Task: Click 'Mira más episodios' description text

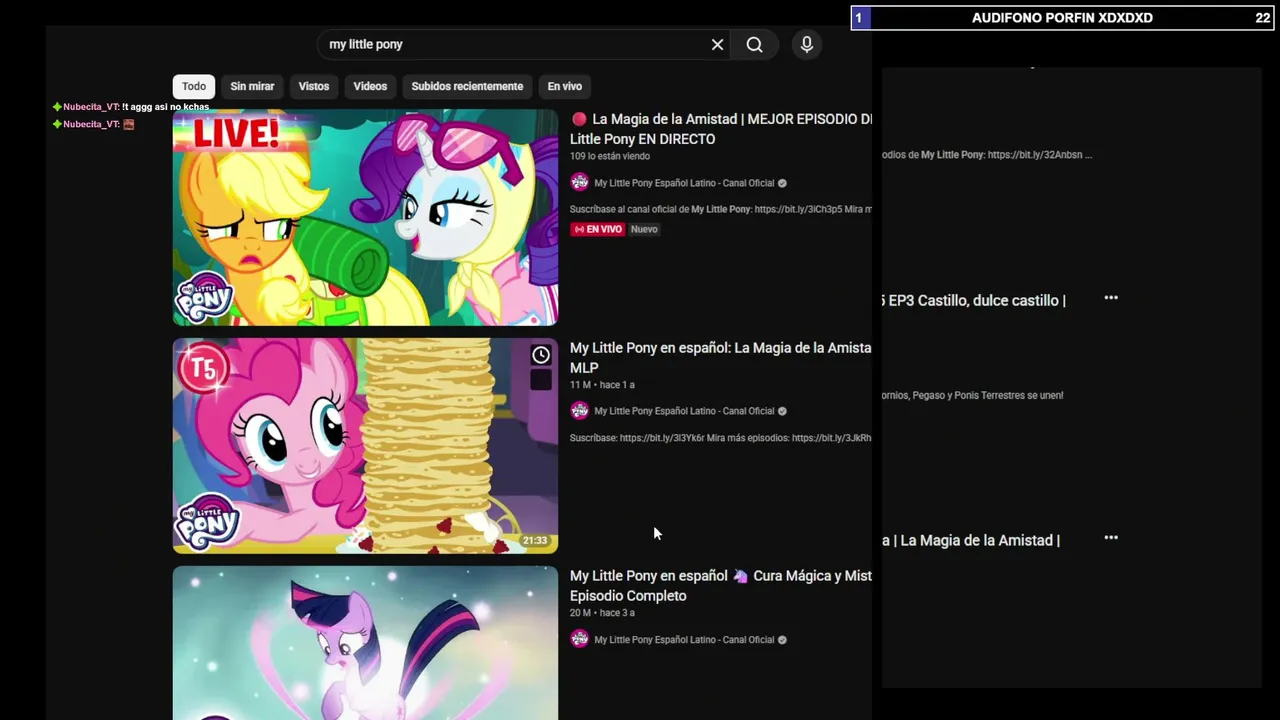Action: pos(748,438)
